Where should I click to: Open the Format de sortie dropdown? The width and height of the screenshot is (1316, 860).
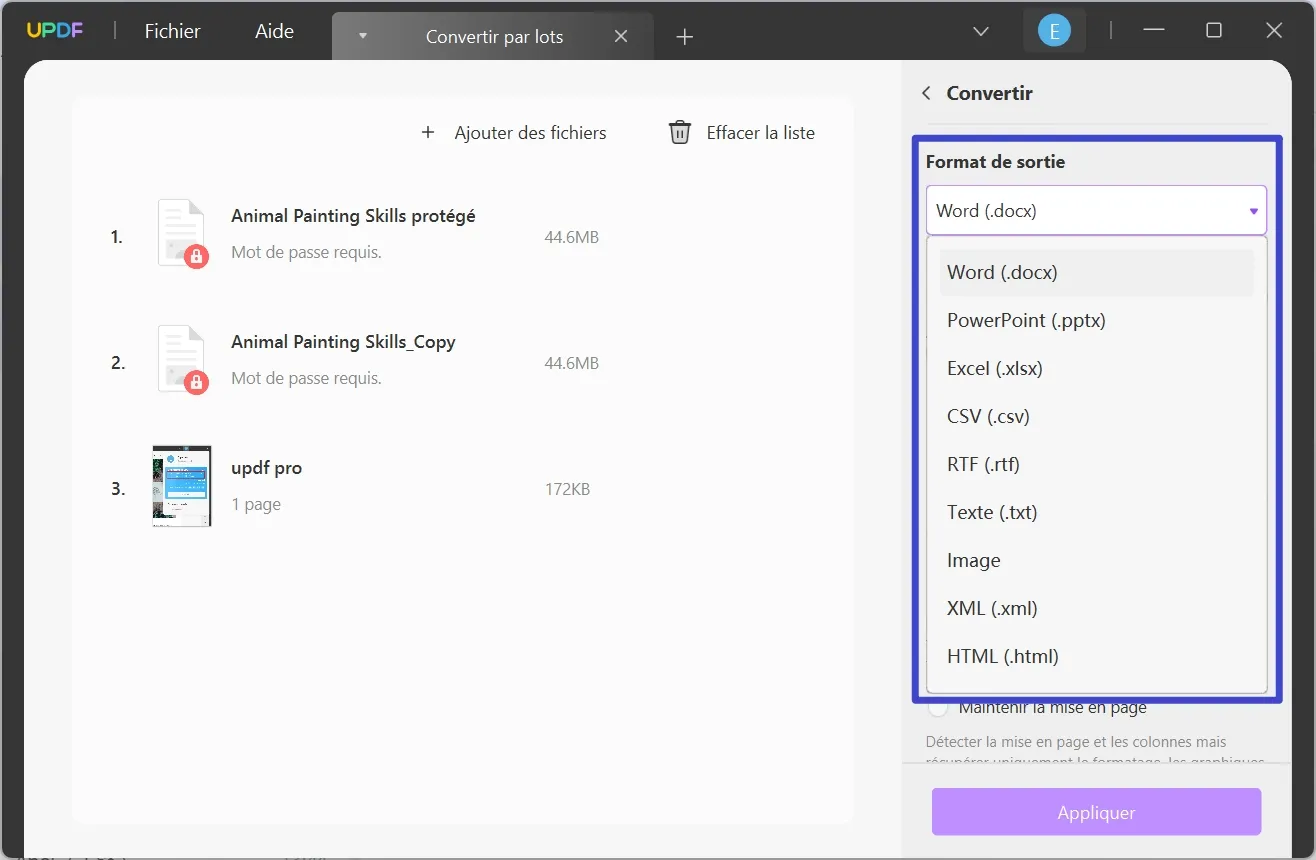pos(1096,210)
